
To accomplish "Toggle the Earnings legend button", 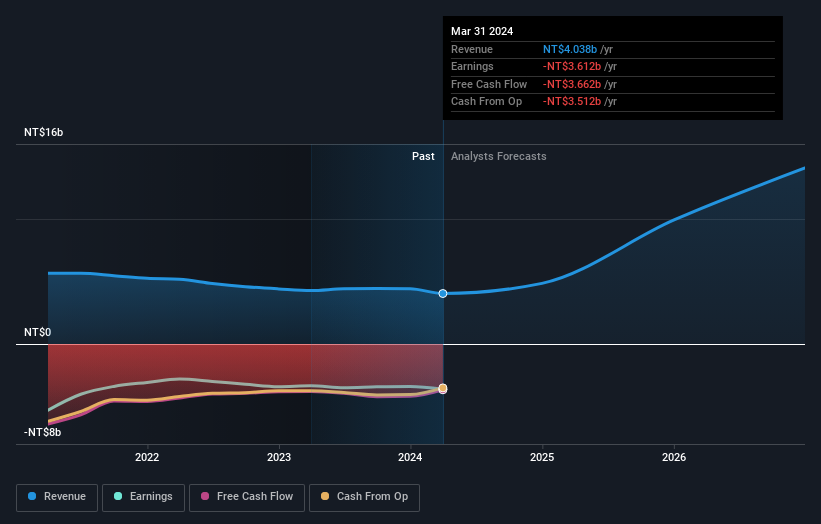I will [143, 497].
